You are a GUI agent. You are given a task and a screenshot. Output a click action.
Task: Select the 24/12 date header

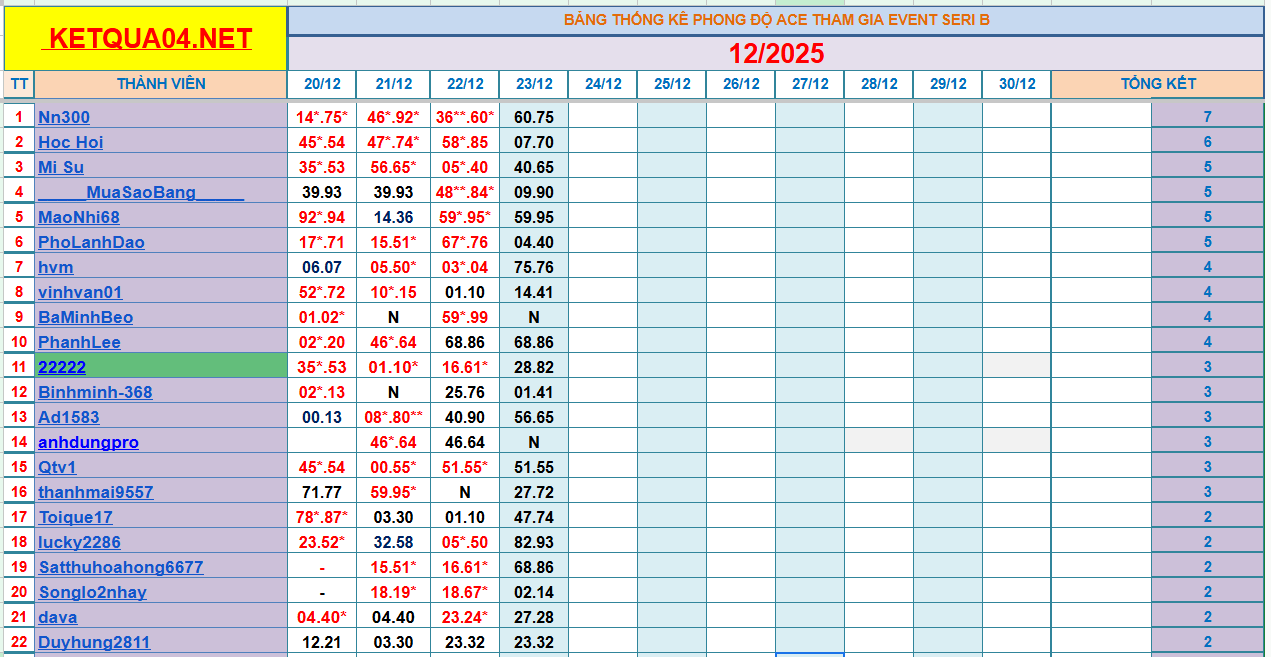pos(603,84)
